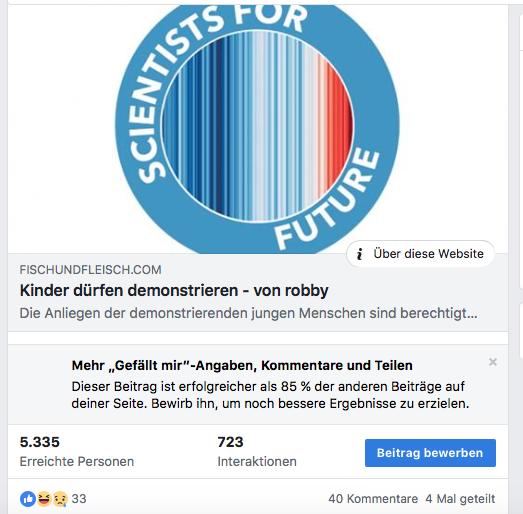This screenshot has width=523, height=514.
Task: View the 40 Kommentare
Action: pyautogui.click(x=373, y=499)
